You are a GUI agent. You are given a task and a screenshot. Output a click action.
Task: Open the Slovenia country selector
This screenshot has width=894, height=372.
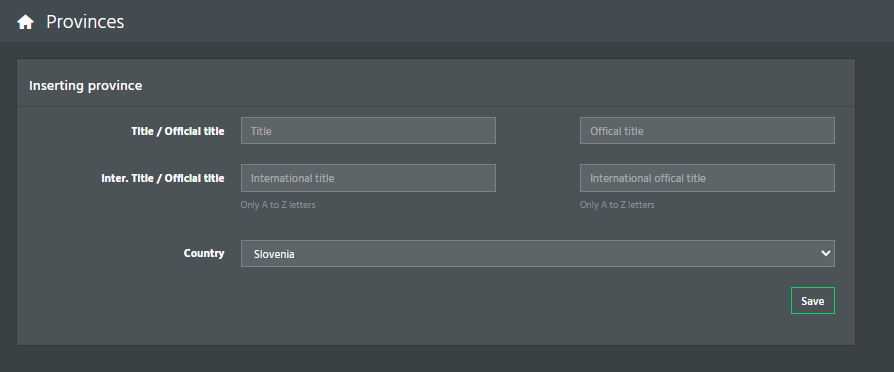pos(538,253)
